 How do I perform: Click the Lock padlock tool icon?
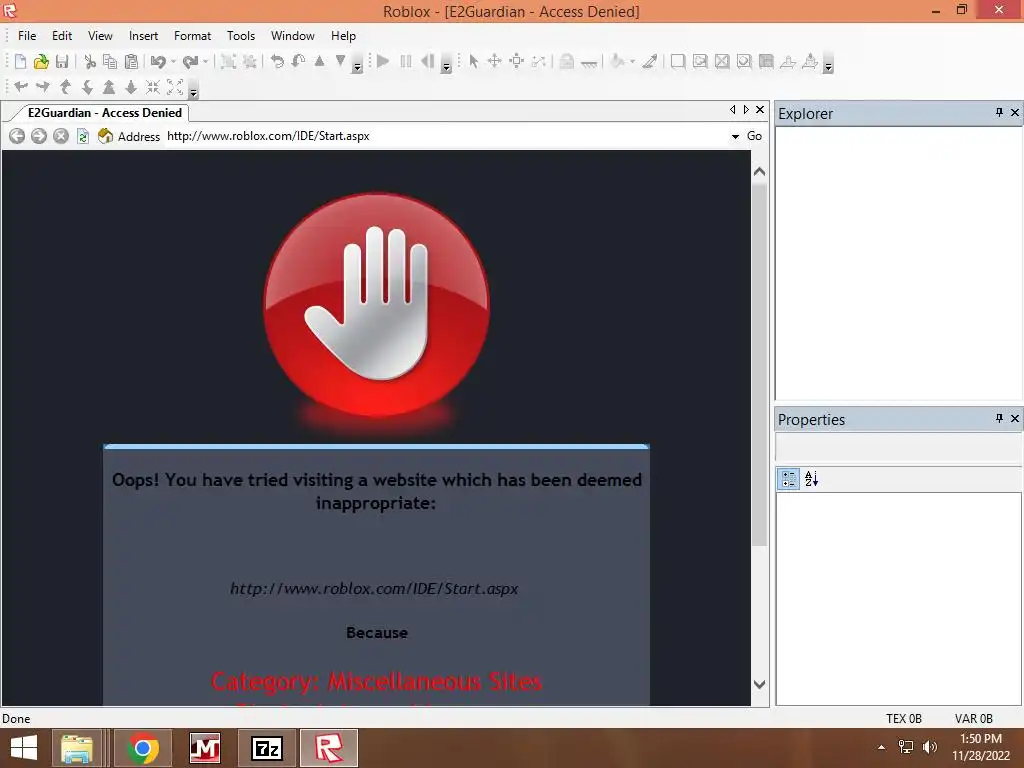(x=566, y=61)
